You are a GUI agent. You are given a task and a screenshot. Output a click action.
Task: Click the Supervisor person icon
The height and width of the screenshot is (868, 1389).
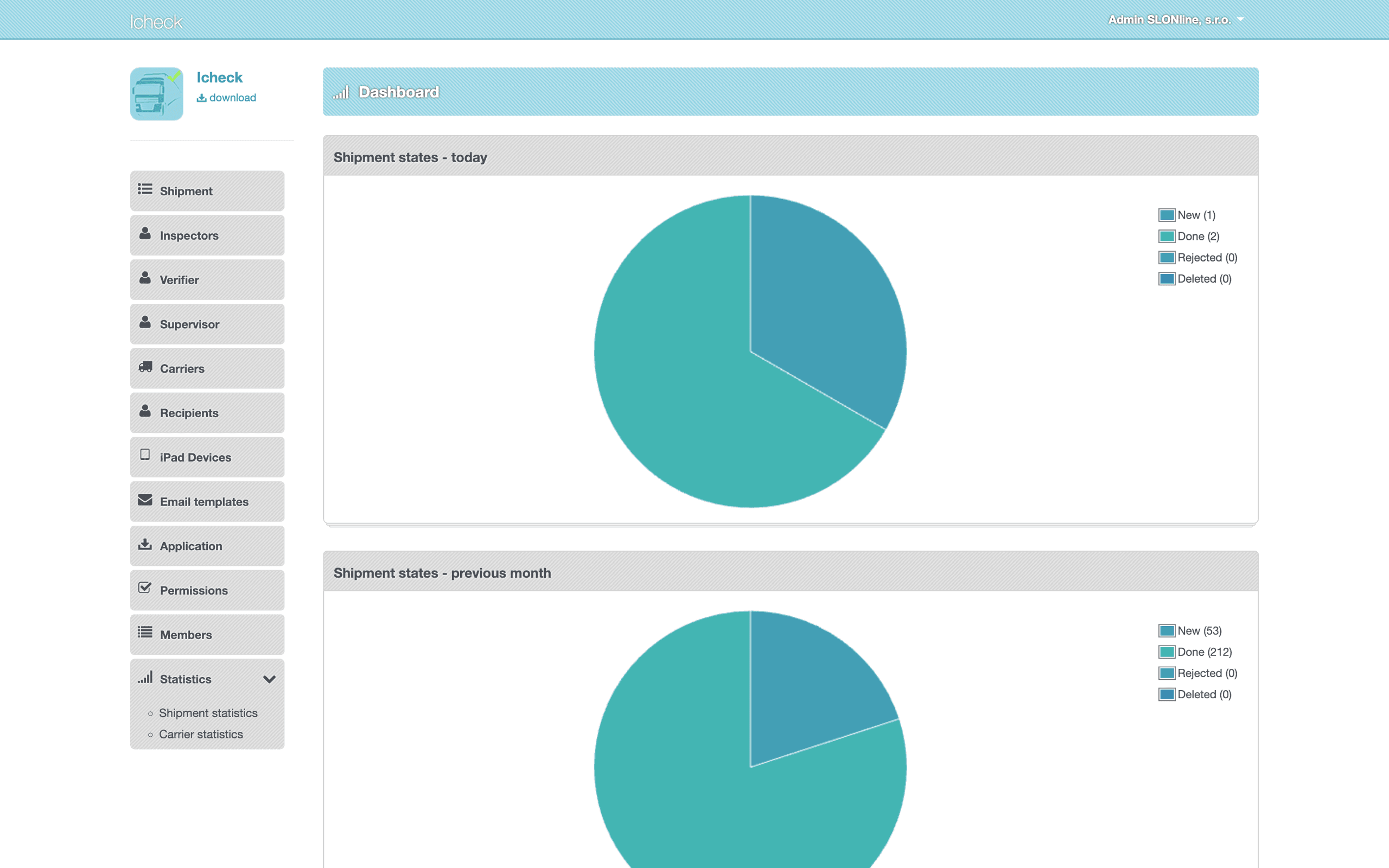tap(145, 322)
